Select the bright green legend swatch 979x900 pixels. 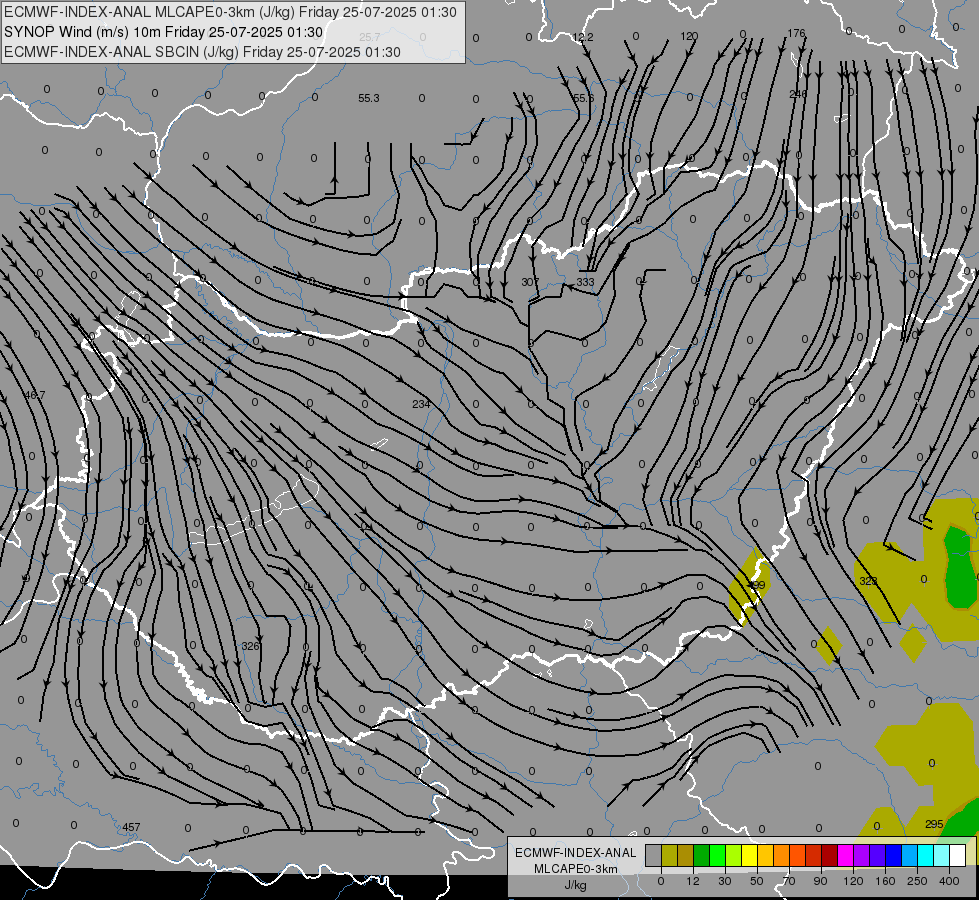[717, 855]
